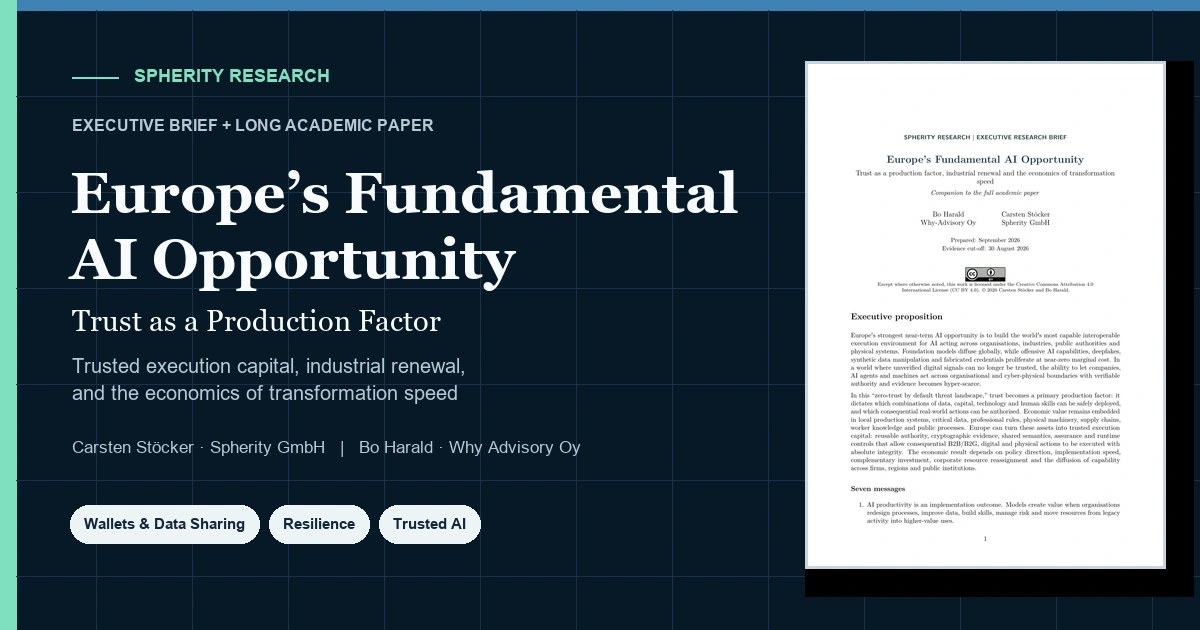This screenshot has height=630, width=1200.
Task: Click 'EXECUTIVE BRIEF + LONG ACADEMIC PAPER' text
Action: pyautogui.click(x=253, y=125)
